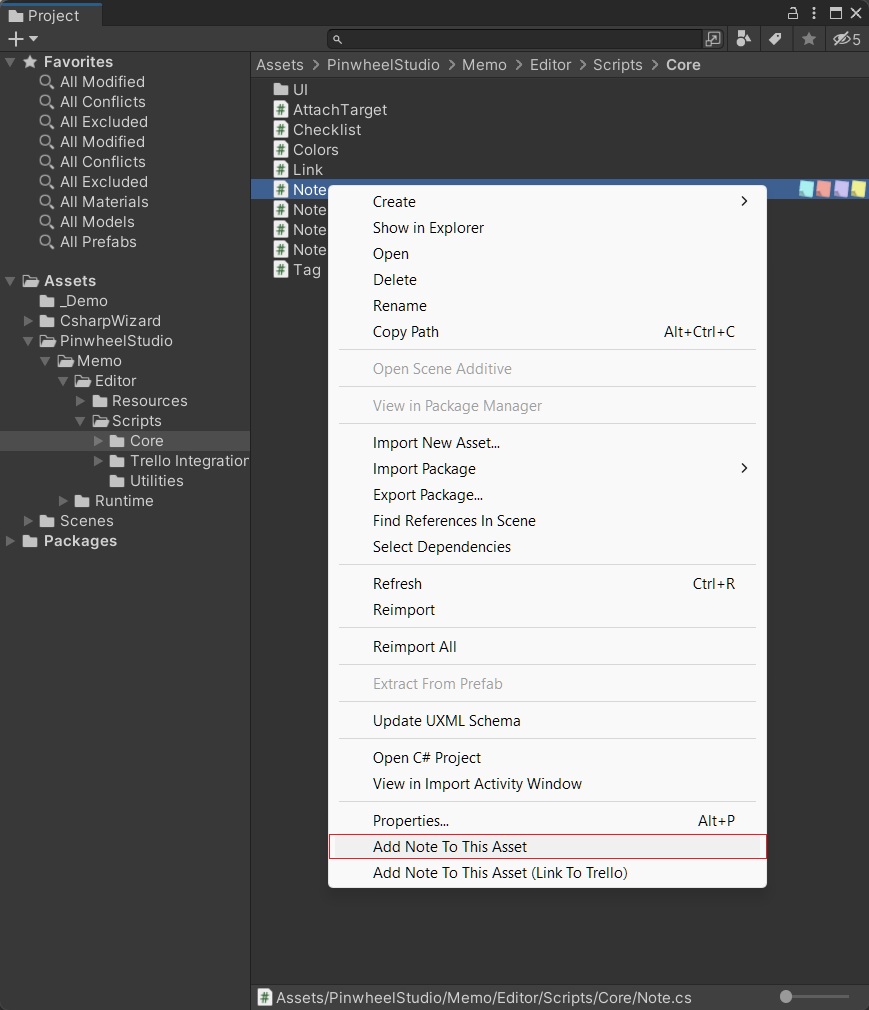Image resolution: width=869 pixels, height=1010 pixels.
Task: Toggle hidden packages visibility eye icon
Action: tap(846, 39)
